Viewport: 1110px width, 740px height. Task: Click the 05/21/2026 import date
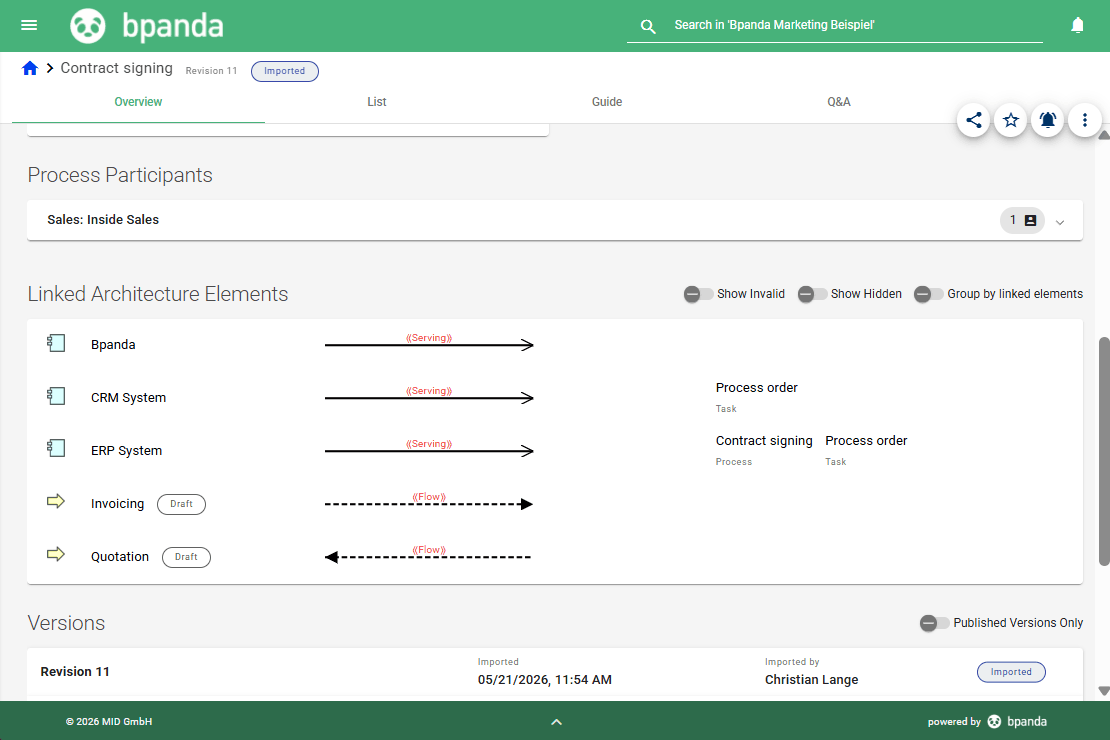(544, 680)
